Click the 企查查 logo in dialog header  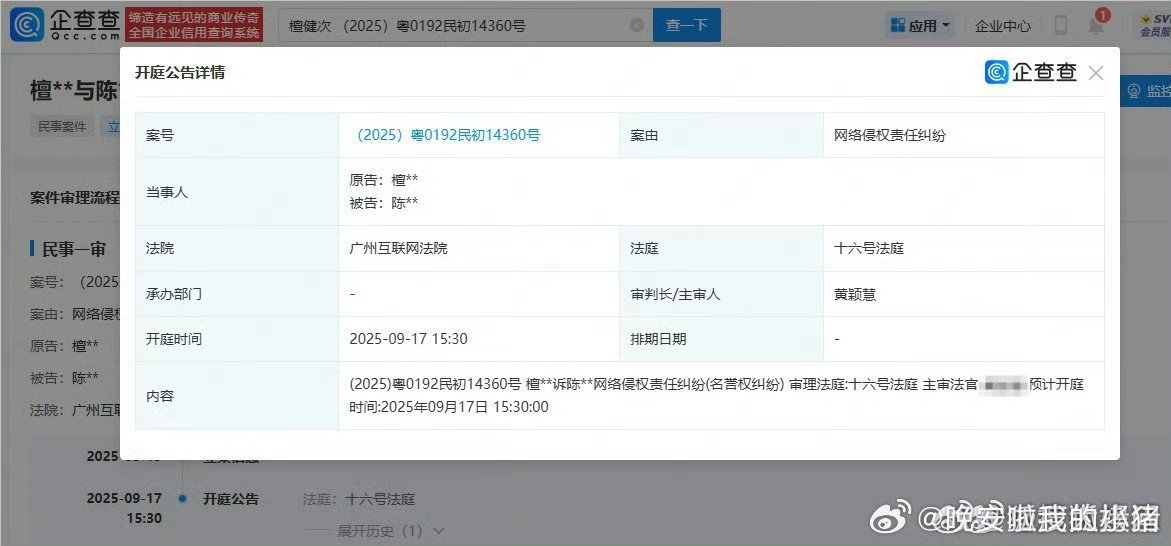coord(1031,72)
